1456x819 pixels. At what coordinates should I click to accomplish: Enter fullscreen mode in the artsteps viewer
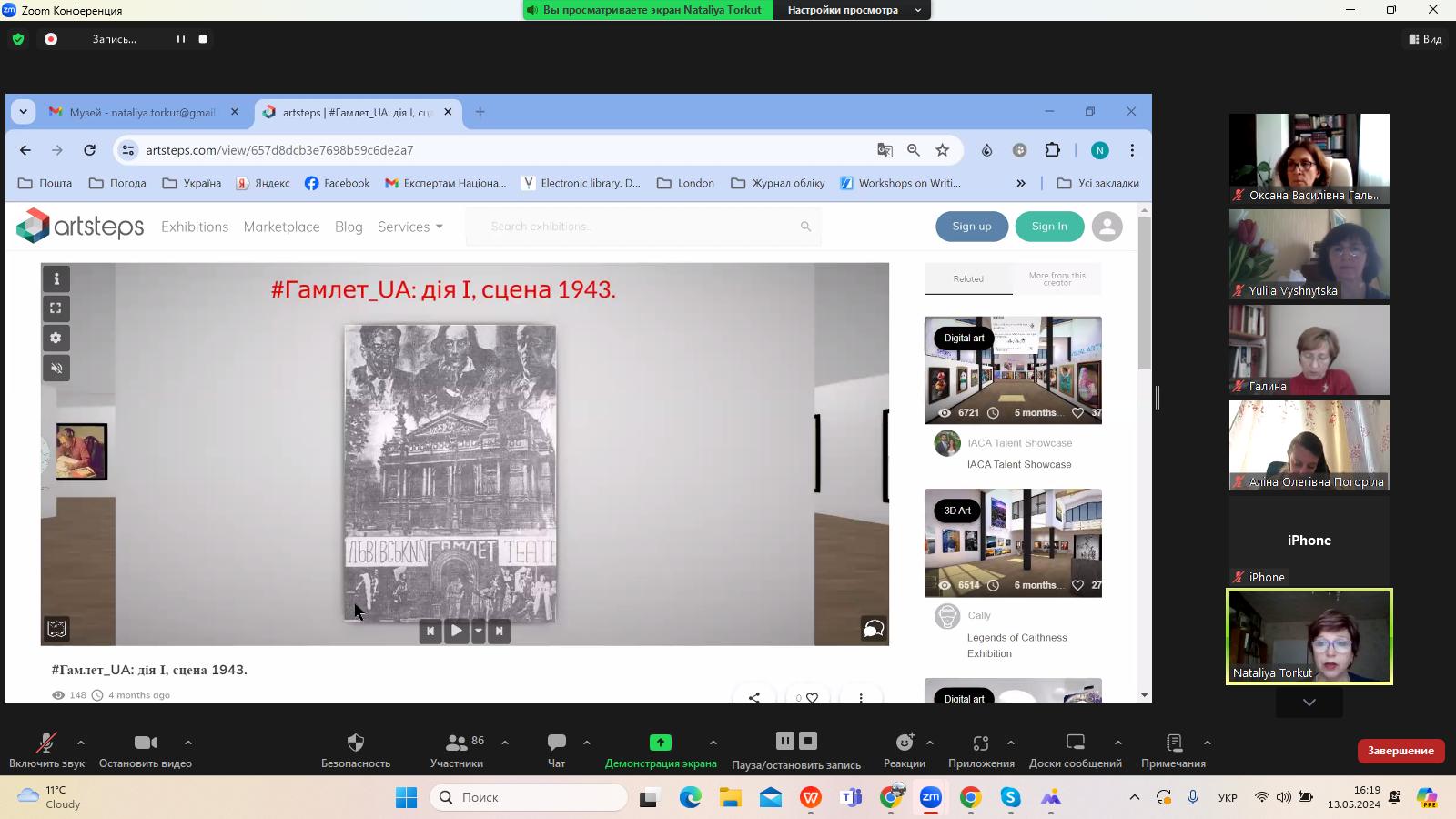click(56, 308)
